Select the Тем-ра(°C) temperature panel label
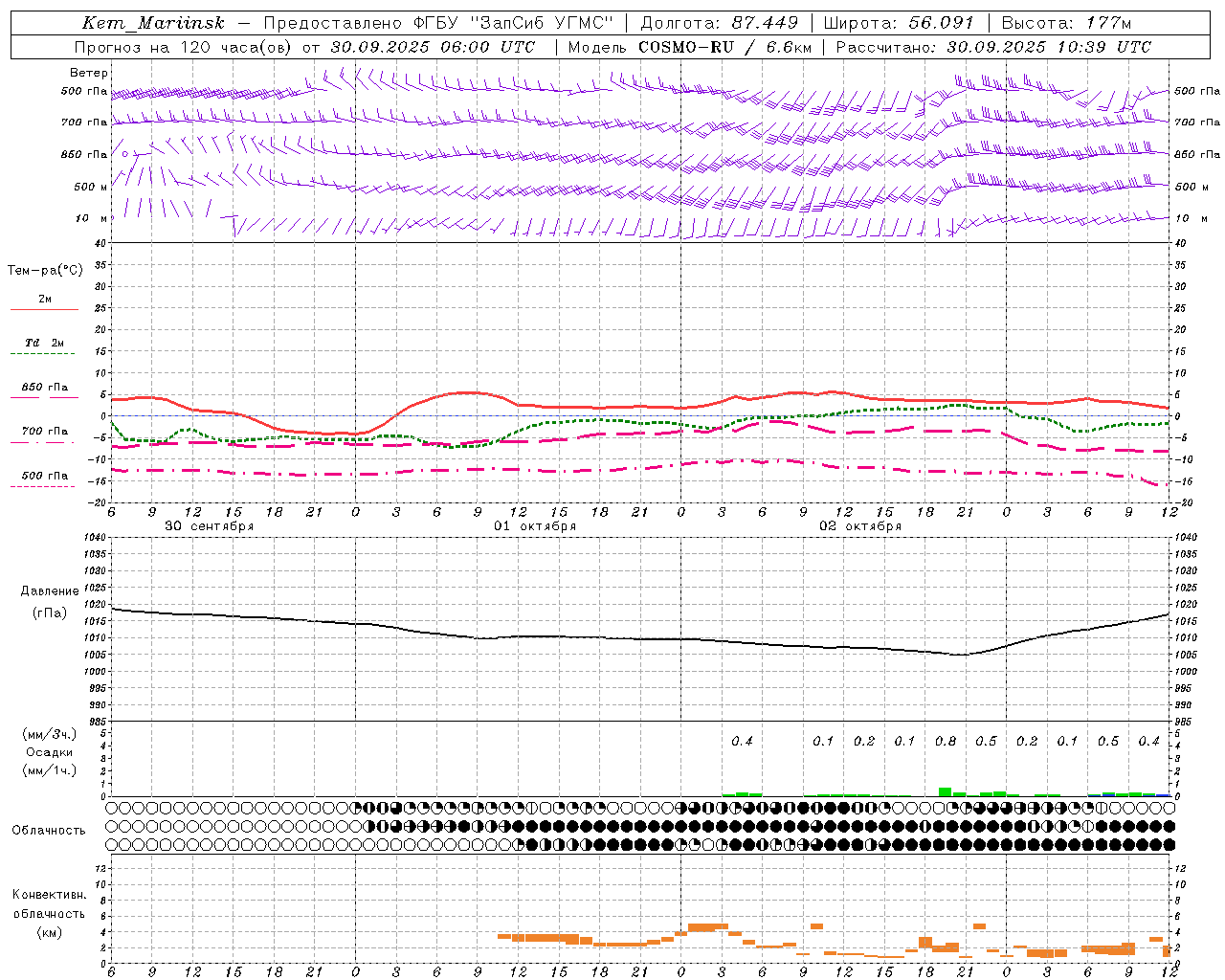Image resolution: width=1225 pixels, height=980 pixels. 45,270
